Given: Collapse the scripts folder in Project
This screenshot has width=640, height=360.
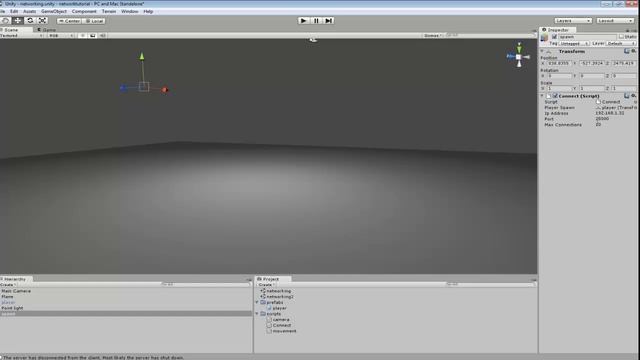Looking at the screenshot, I should [257, 314].
